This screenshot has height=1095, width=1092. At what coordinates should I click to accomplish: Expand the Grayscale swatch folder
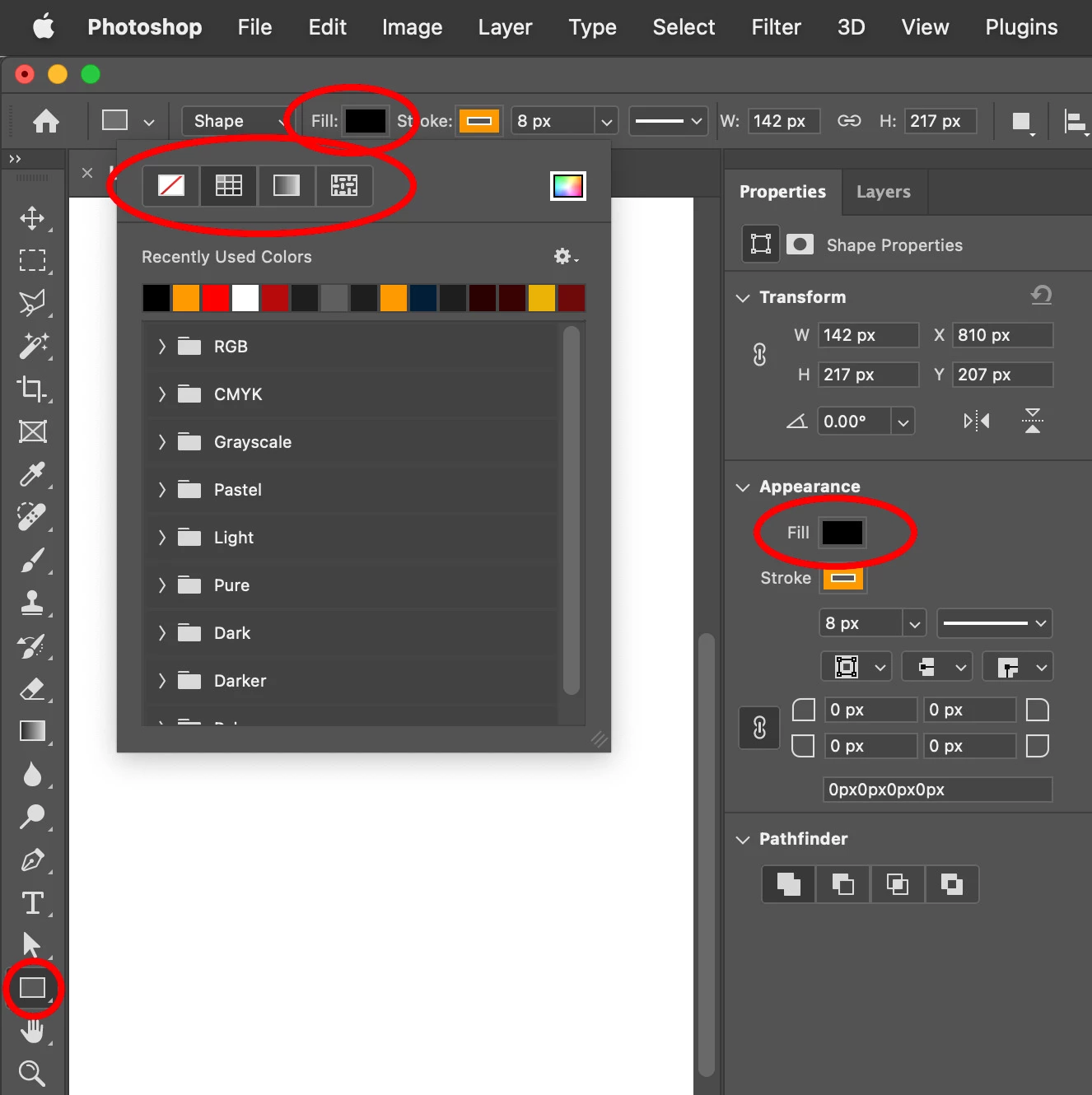162,442
